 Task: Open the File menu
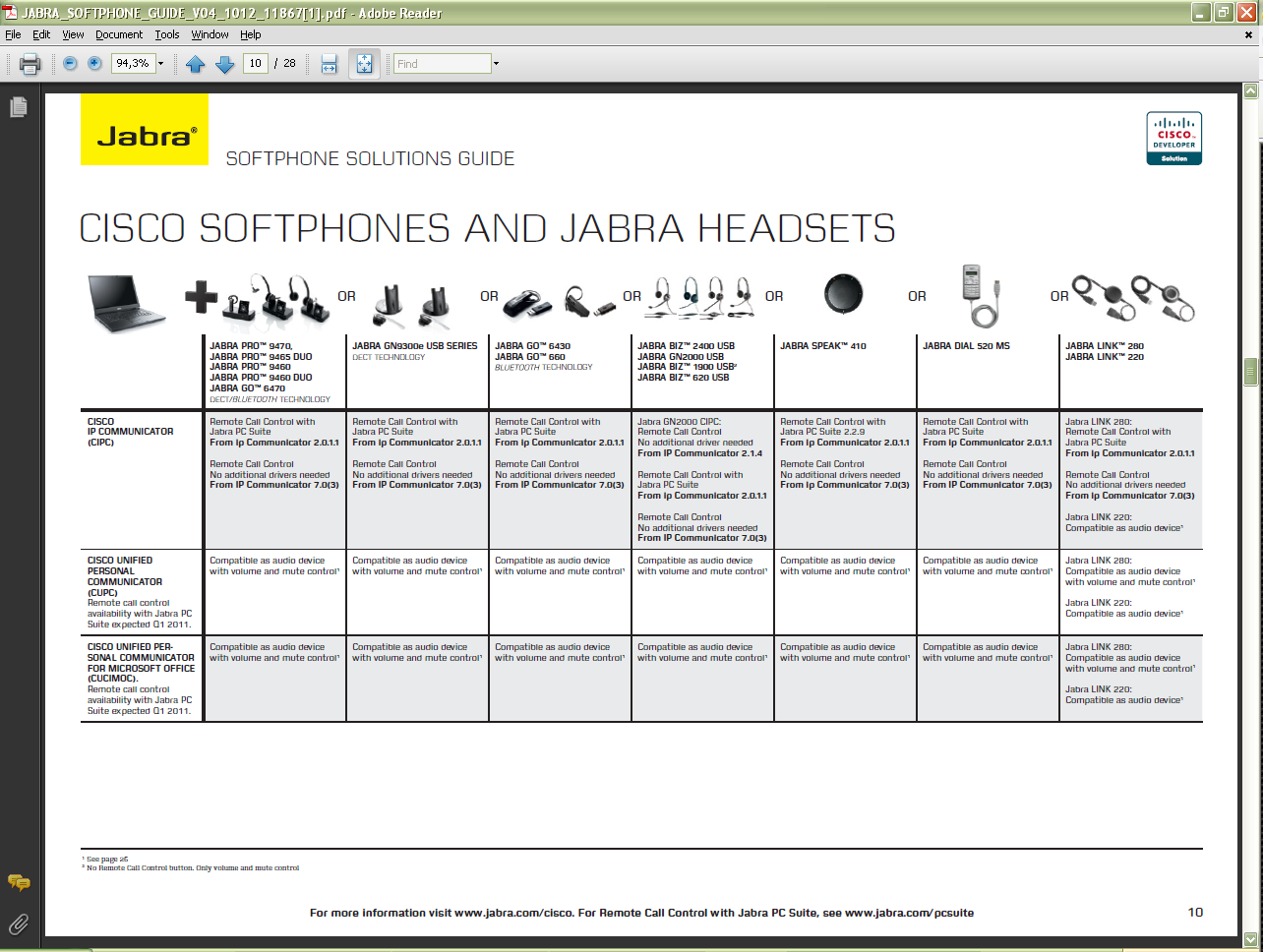pyautogui.click(x=13, y=34)
